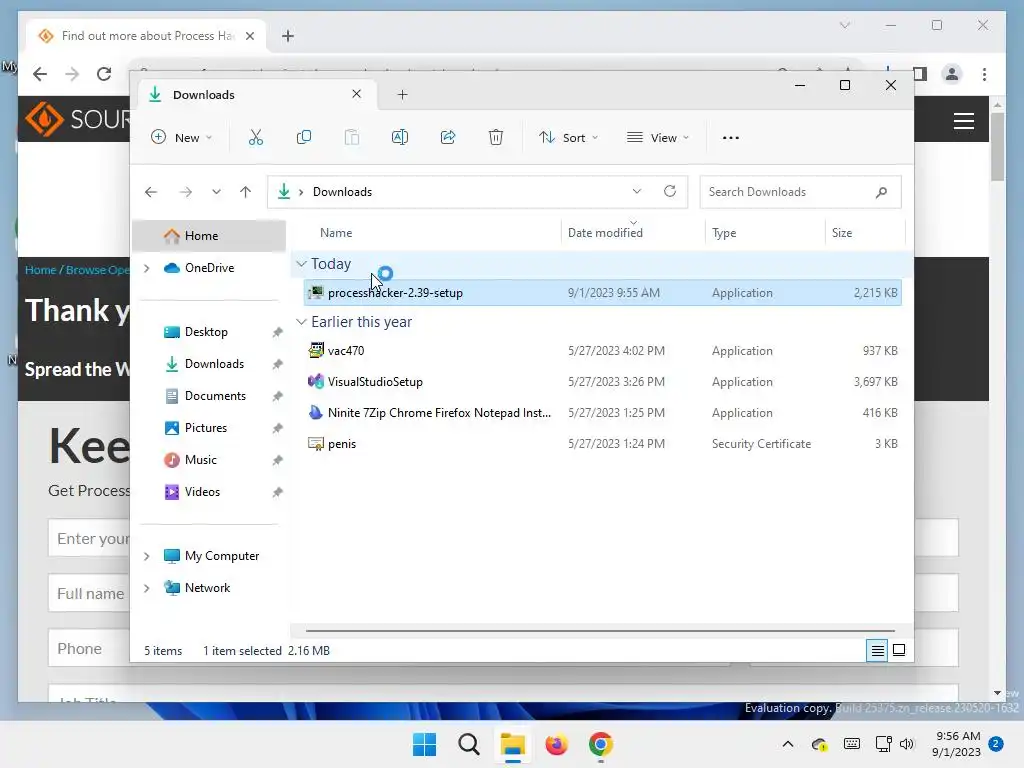Screen dimensions: 1024x768
Task: Open the Sort dropdown menu
Action: coord(568,138)
